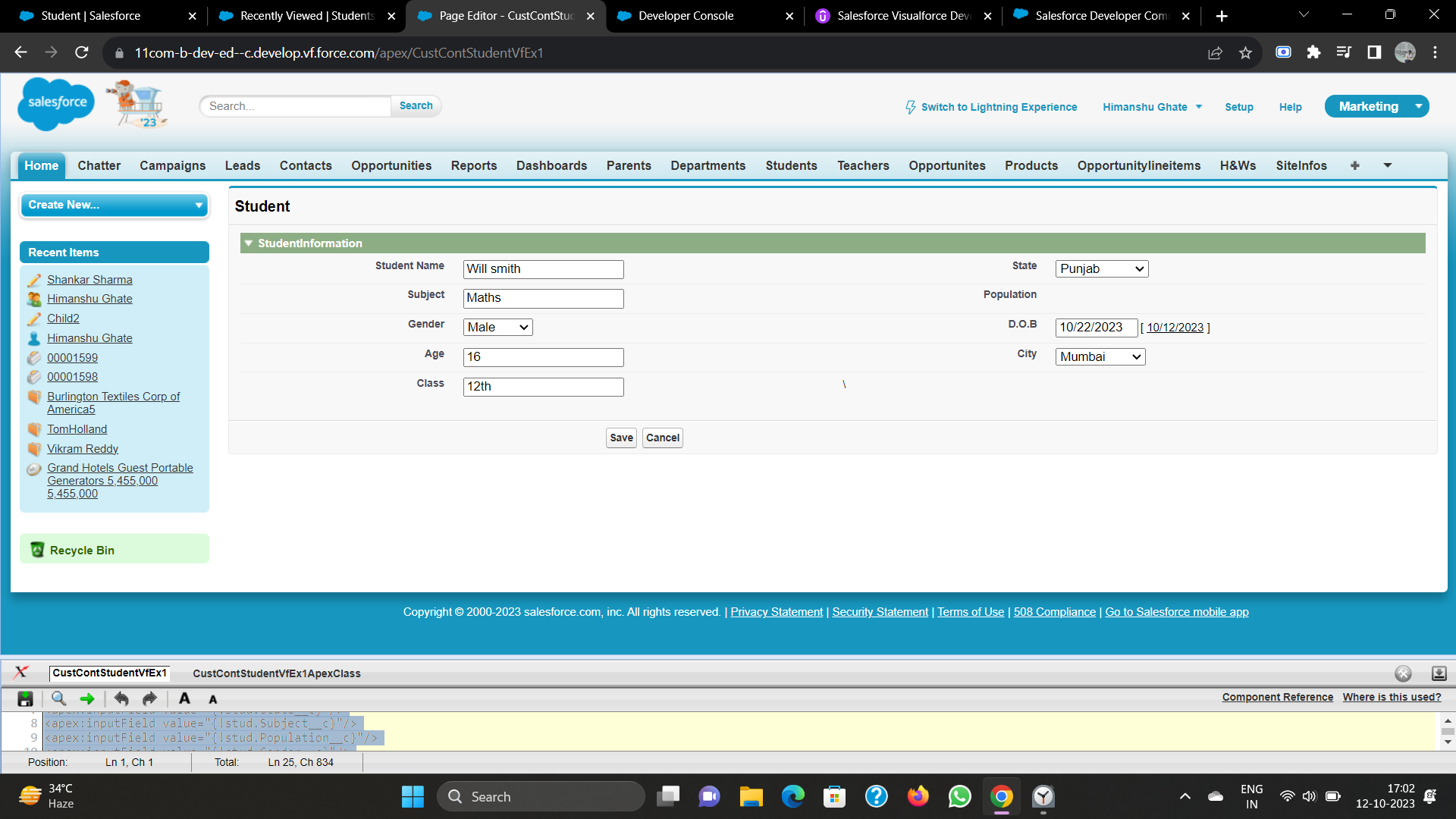Click the green go-to-line arrow icon

[87, 698]
